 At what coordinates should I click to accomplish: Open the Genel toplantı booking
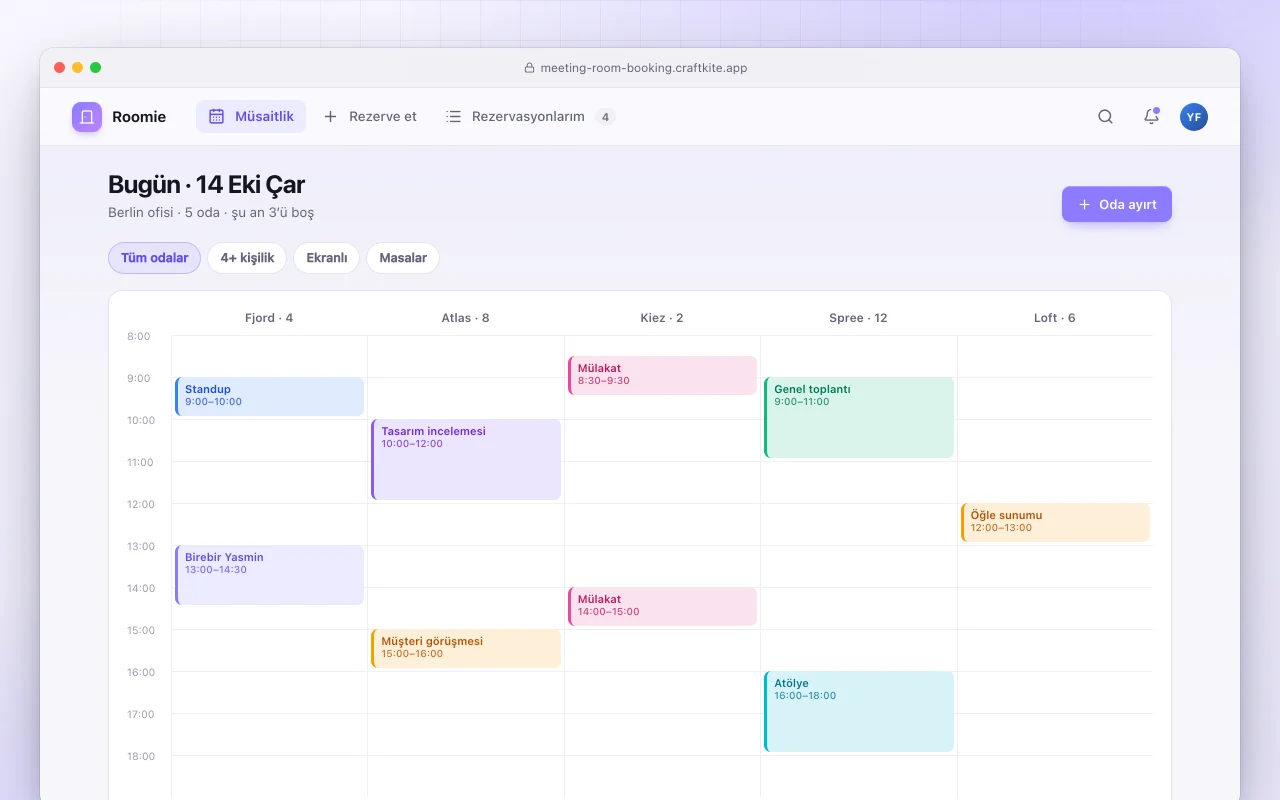859,417
